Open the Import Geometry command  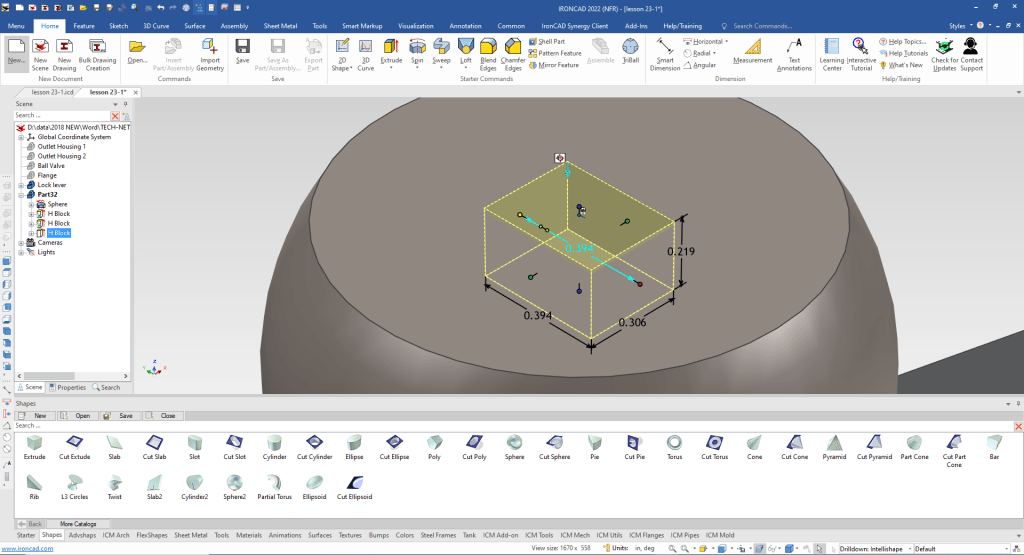click(x=210, y=51)
